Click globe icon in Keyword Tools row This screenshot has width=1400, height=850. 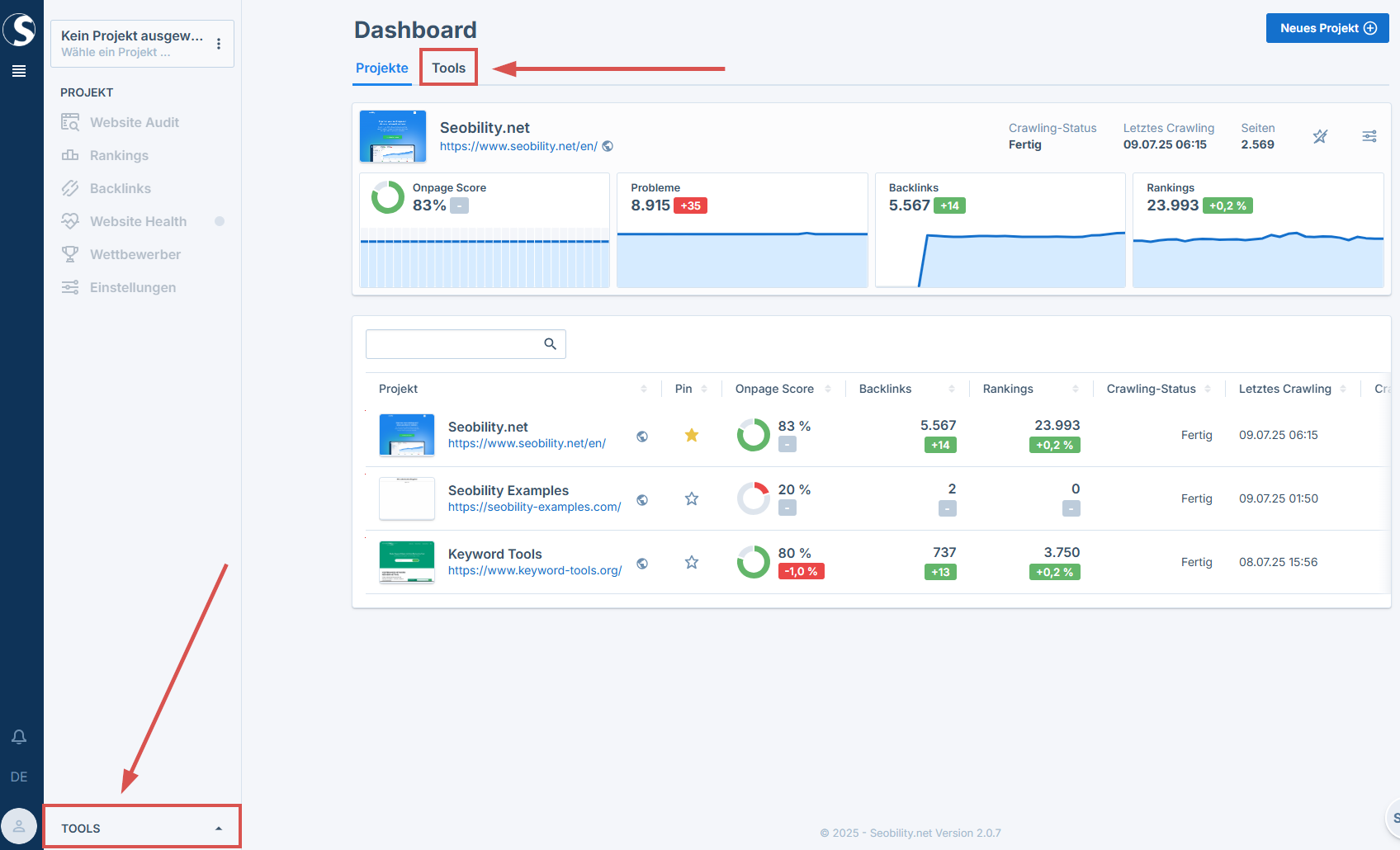tap(642, 564)
